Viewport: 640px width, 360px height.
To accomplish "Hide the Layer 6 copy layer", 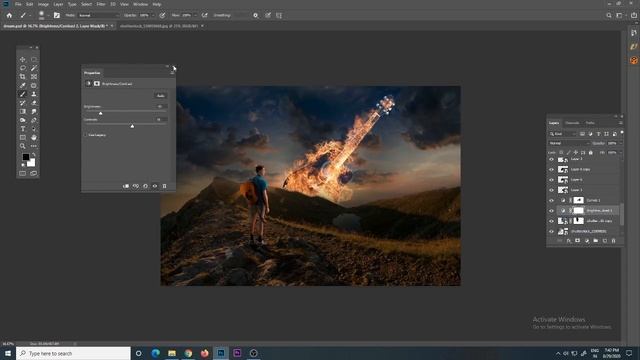I will [551, 169].
